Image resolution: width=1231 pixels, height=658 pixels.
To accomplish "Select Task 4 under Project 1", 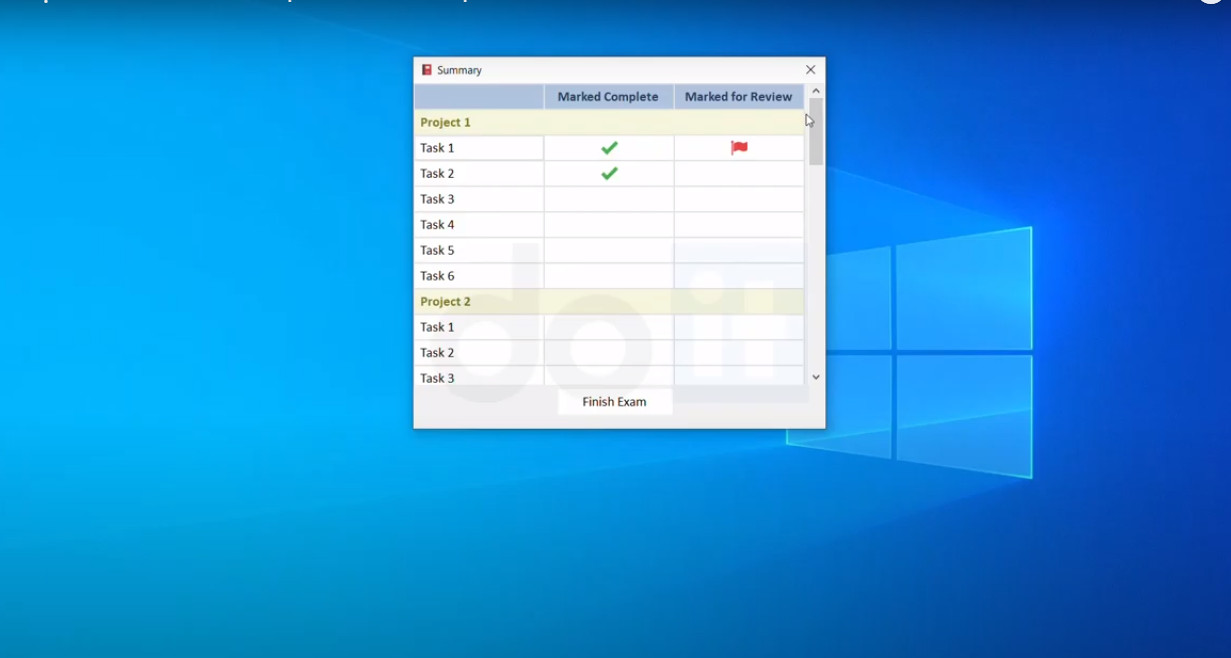I will click(479, 225).
